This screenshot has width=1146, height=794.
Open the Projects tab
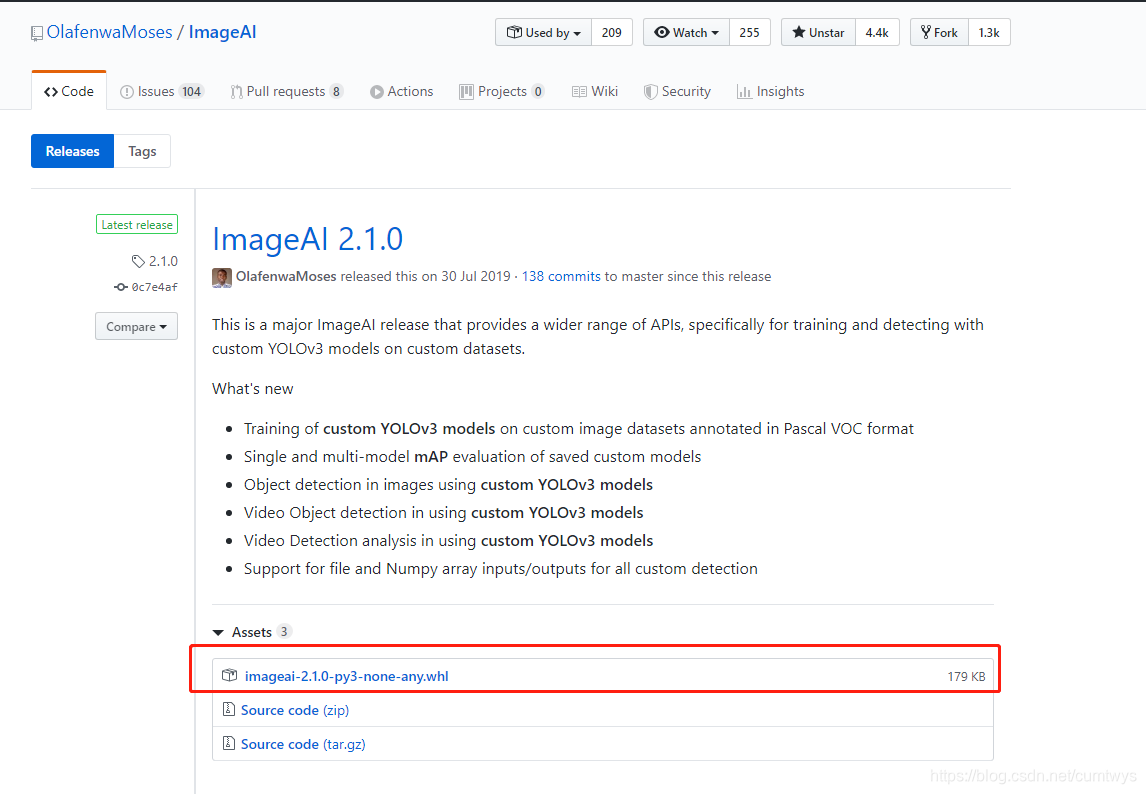coord(501,91)
